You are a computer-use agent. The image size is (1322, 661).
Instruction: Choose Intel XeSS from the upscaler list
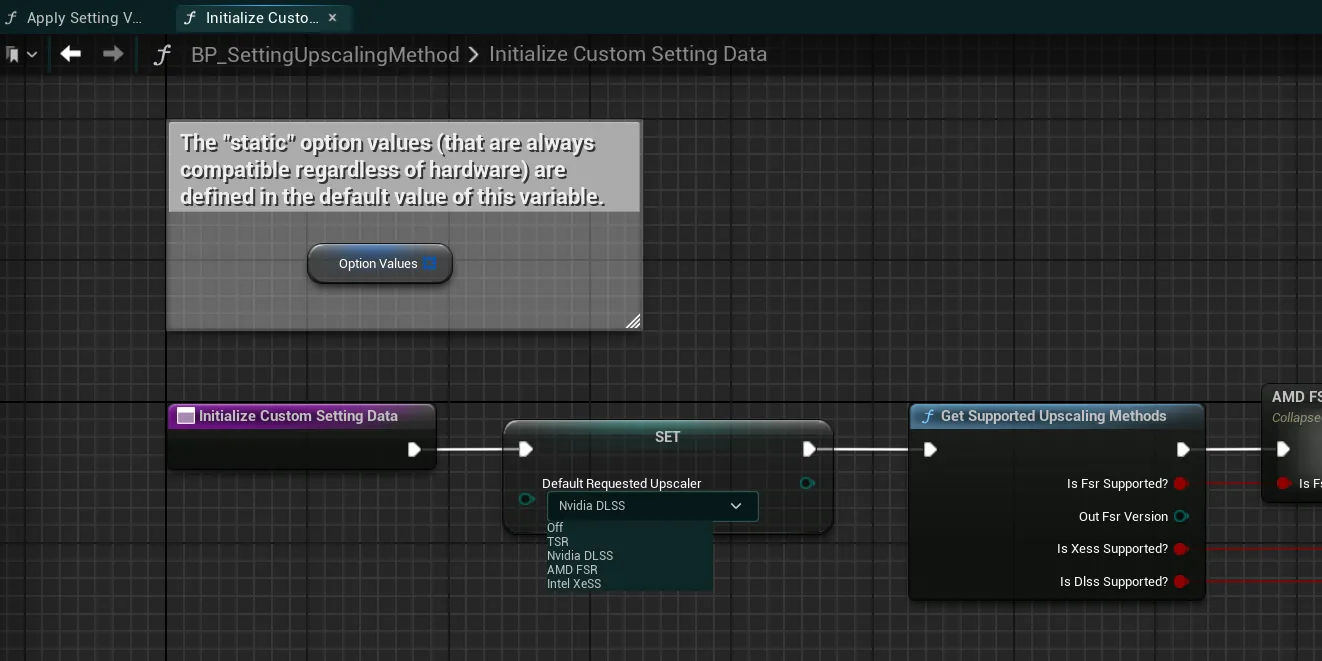coord(574,584)
